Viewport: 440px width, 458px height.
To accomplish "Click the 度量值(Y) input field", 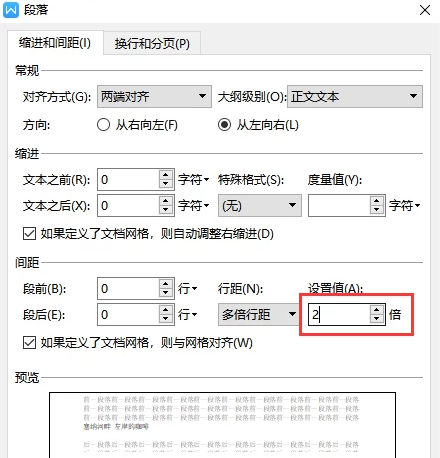I will pos(339,206).
